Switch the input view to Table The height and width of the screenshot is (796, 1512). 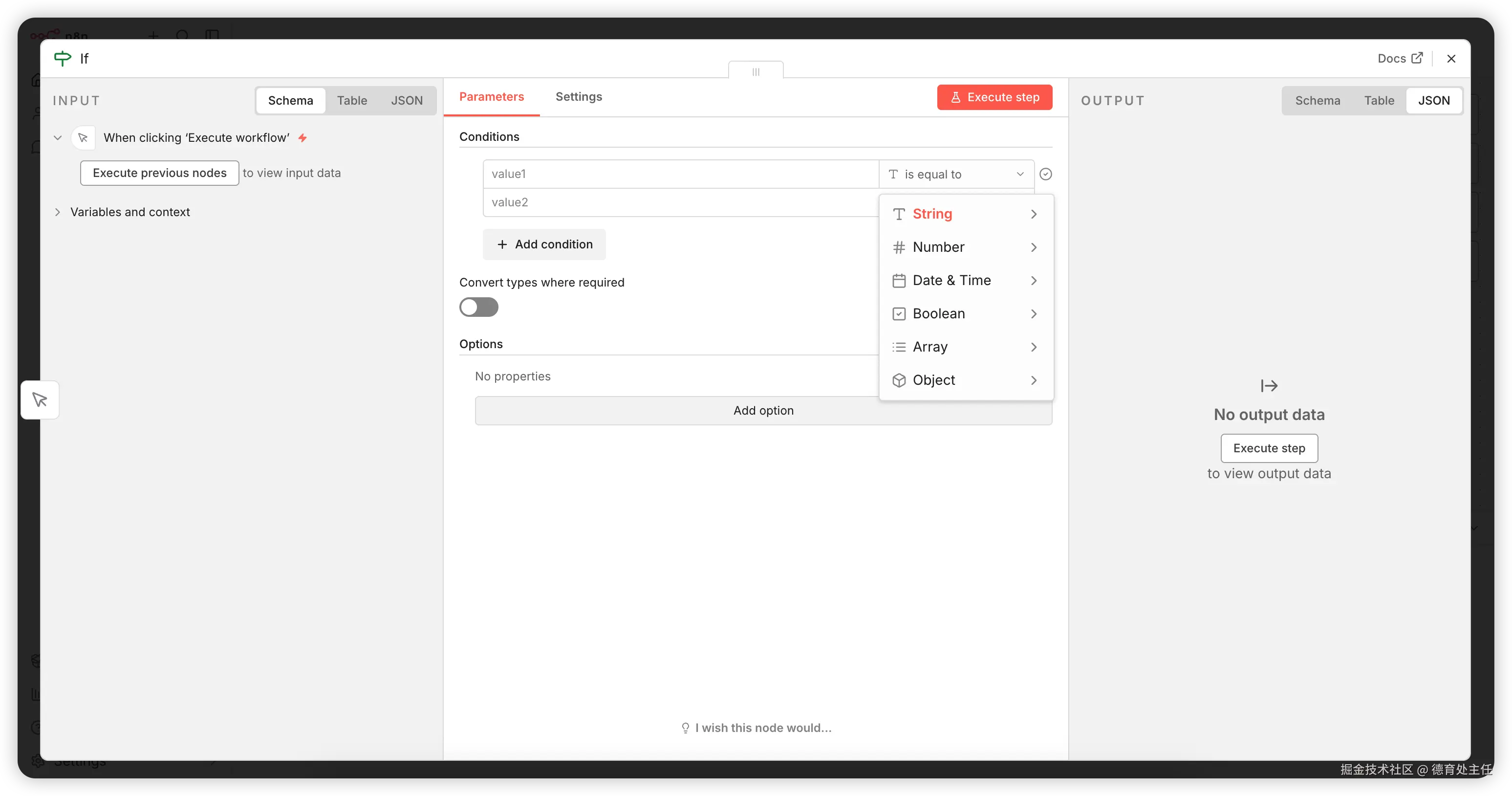pyautogui.click(x=351, y=100)
